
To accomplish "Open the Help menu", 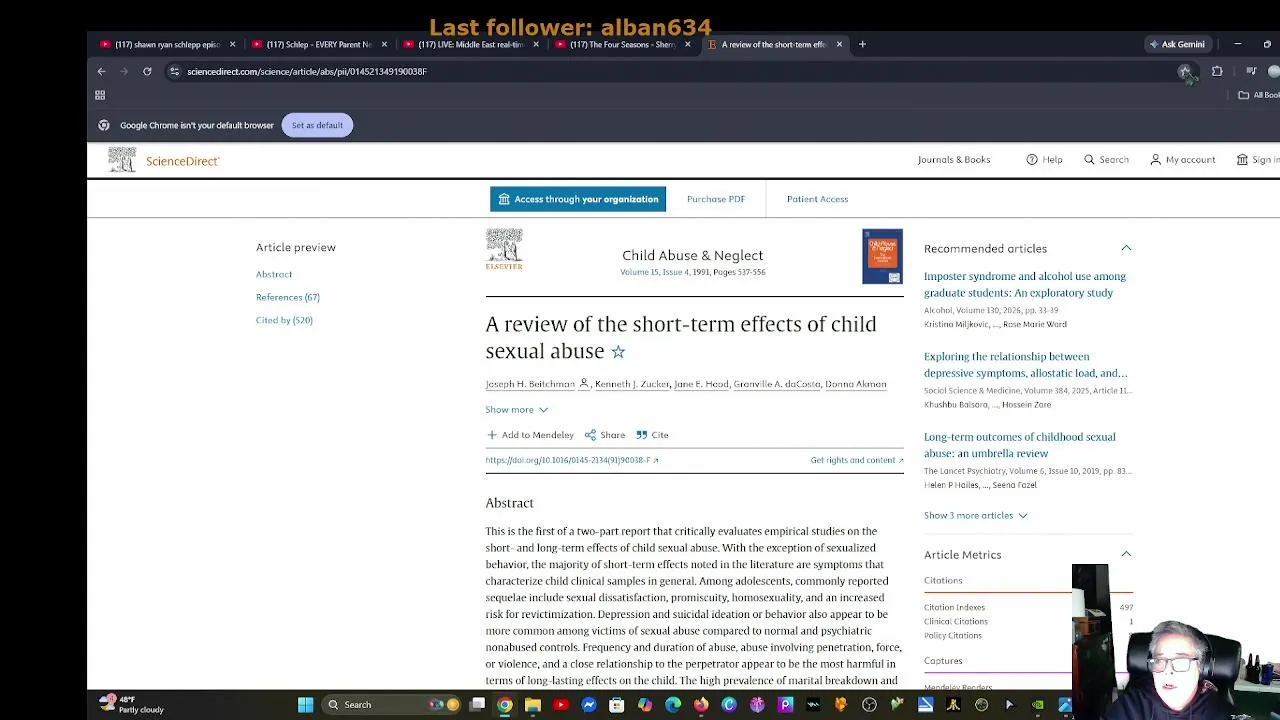I will (x=1045, y=160).
